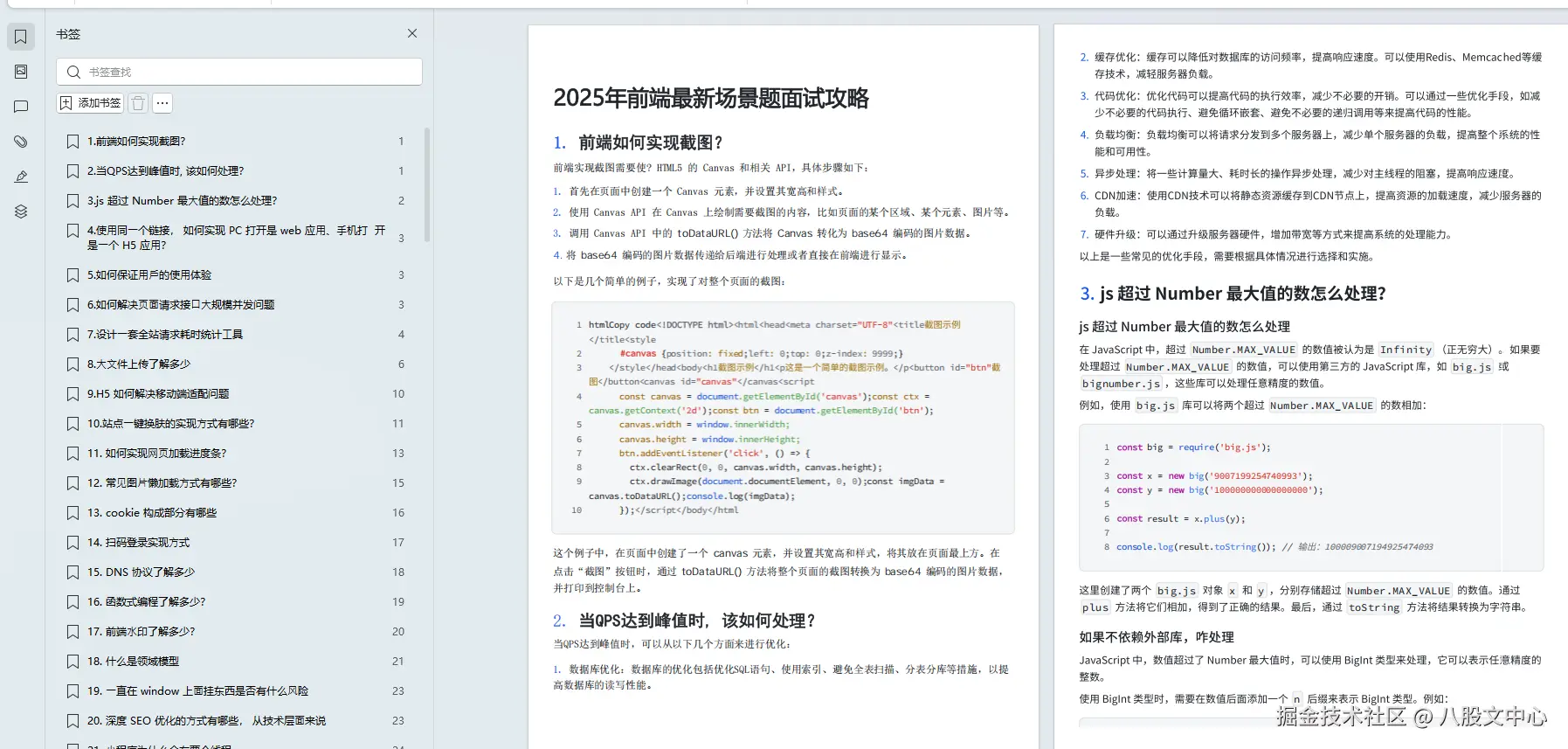Open the bookmarks panel icon in sidebar
The width and height of the screenshot is (1568, 749).
21,37
